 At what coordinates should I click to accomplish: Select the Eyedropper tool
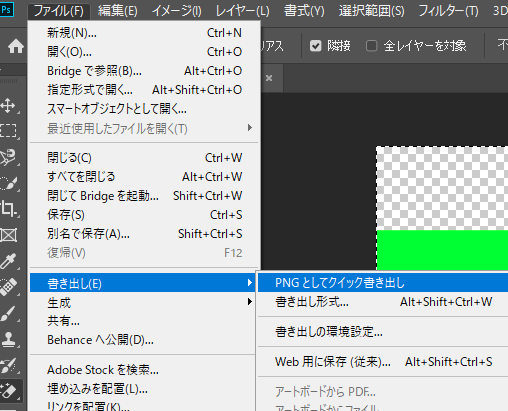pyautogui.click(x=8, y=261)
